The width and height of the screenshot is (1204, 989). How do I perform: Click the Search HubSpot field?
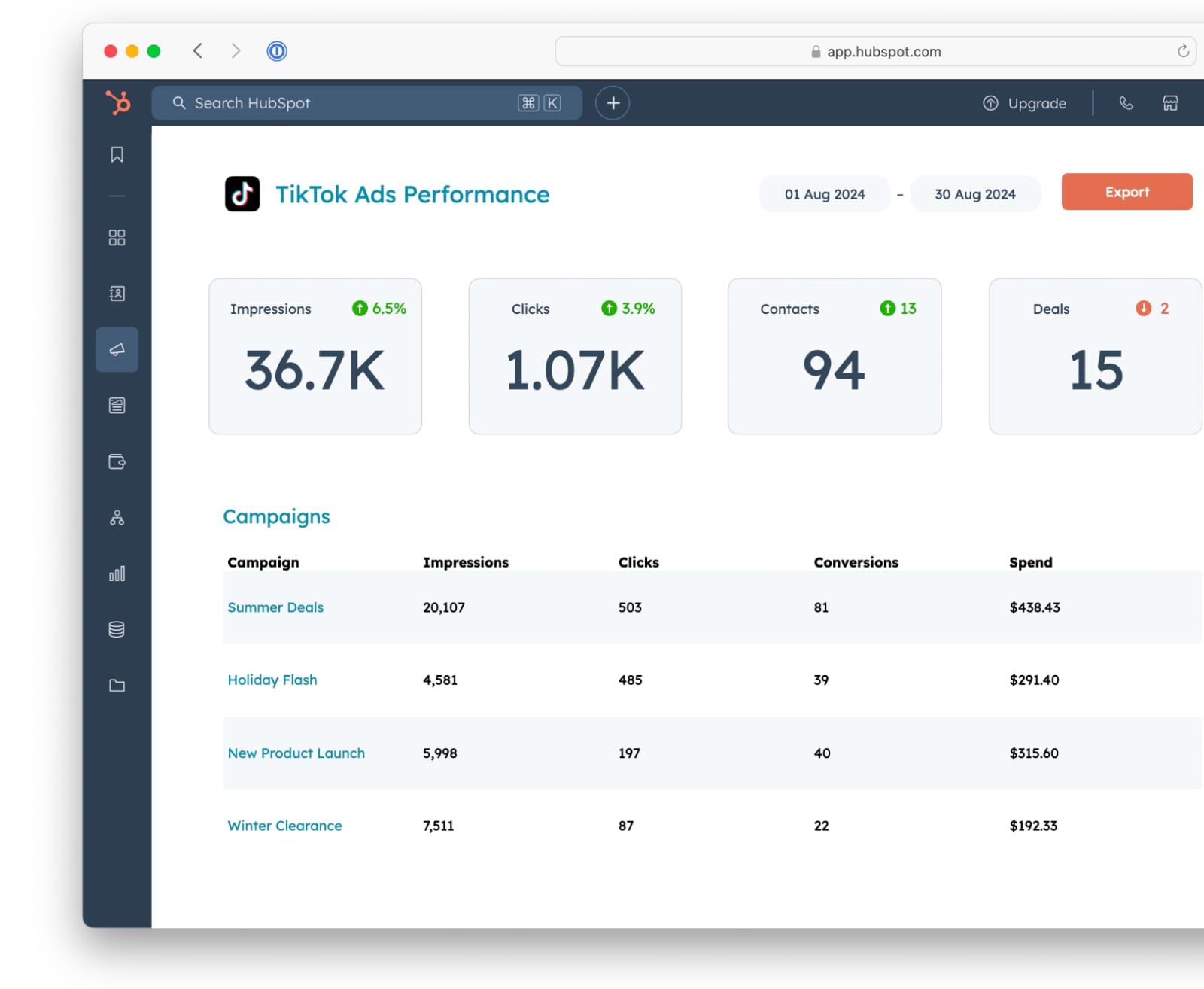(366, 103)
